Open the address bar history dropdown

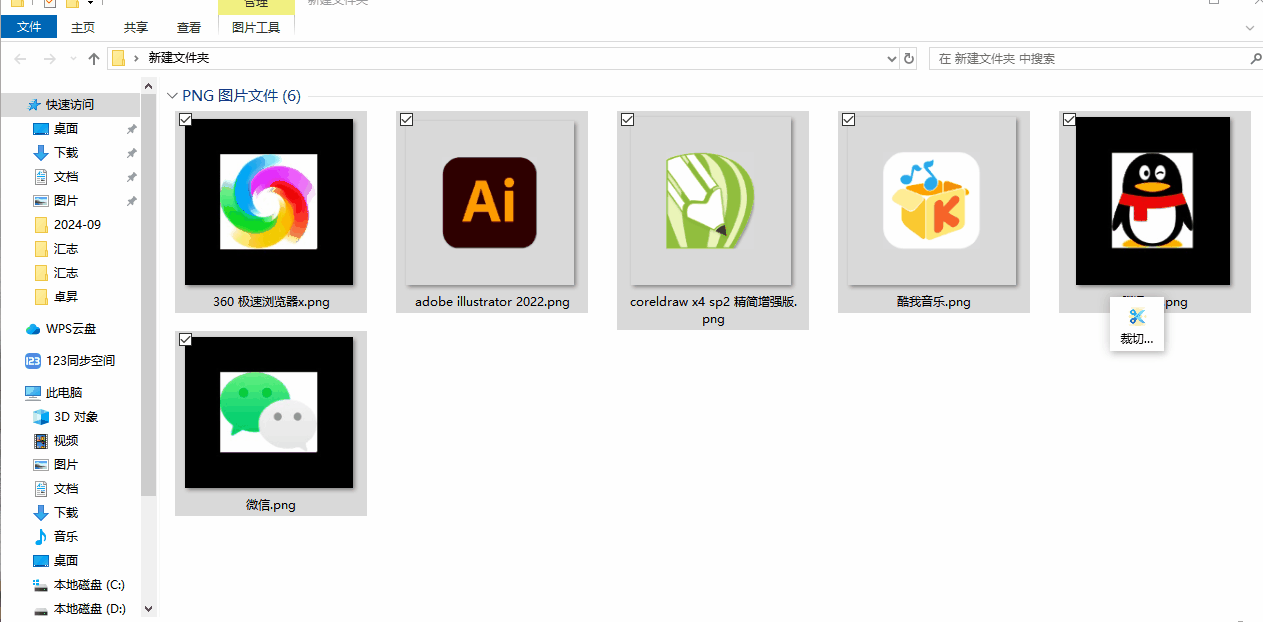click(x=893, y=59)
